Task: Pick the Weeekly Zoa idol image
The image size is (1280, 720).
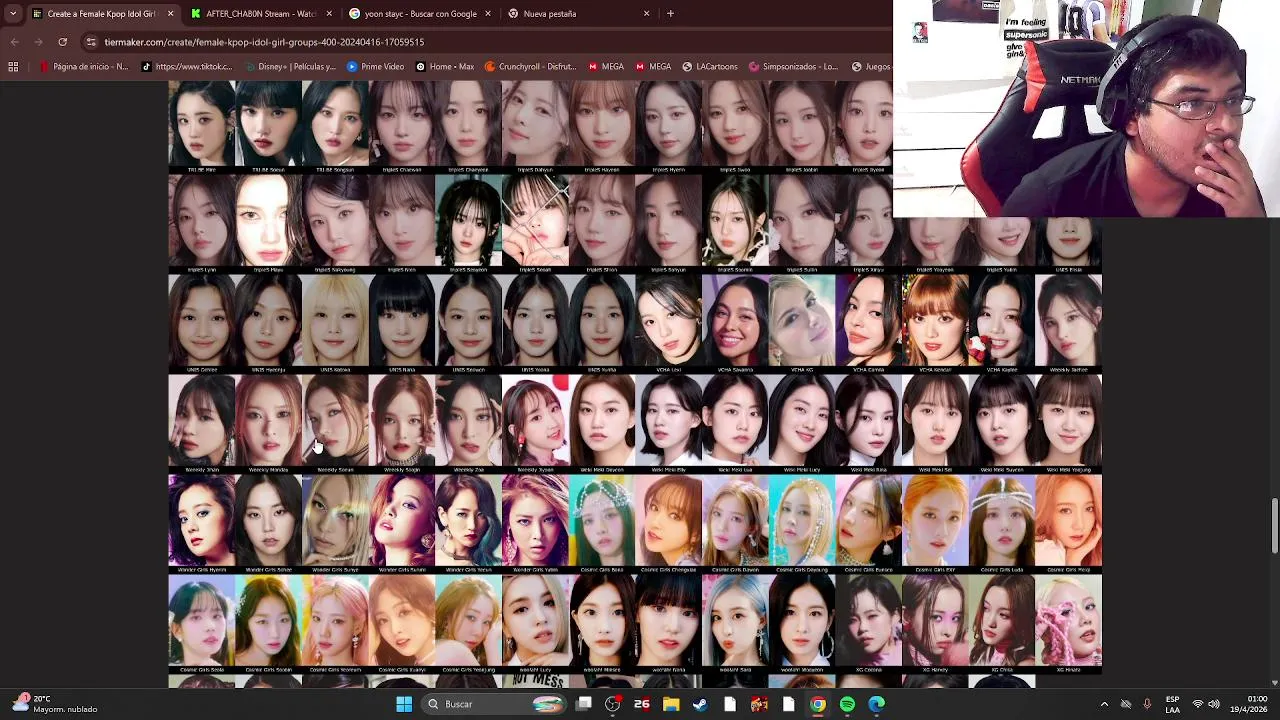Action: tap(468, 424)
